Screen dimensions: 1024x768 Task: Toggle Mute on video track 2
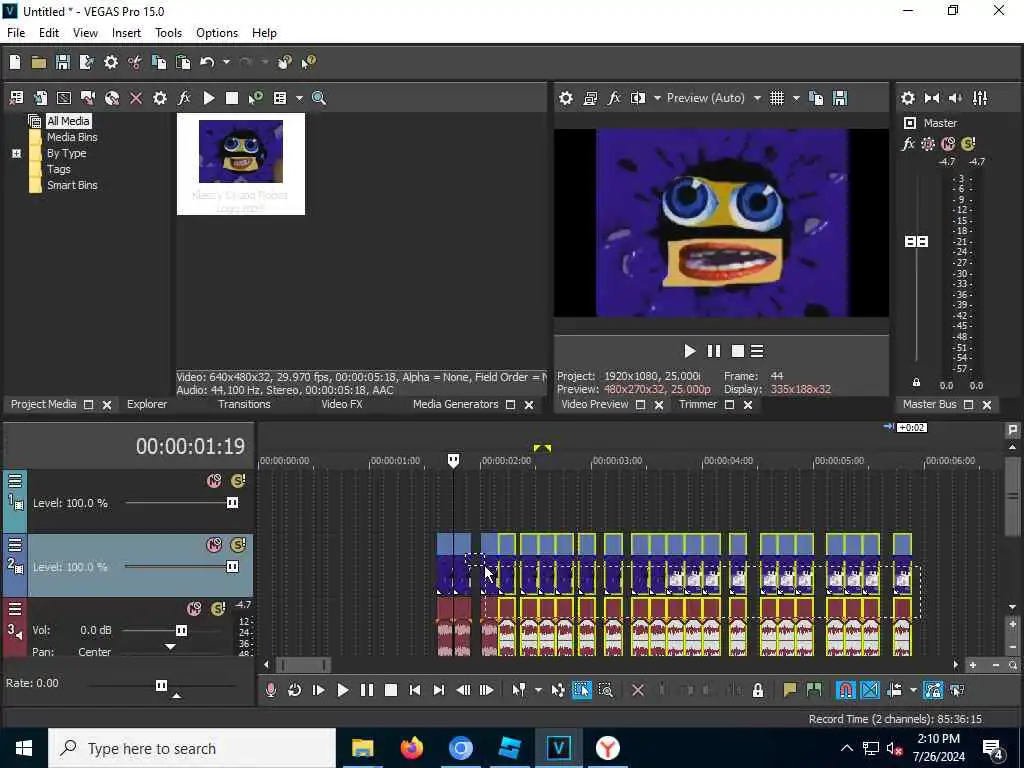click(214, 545)
